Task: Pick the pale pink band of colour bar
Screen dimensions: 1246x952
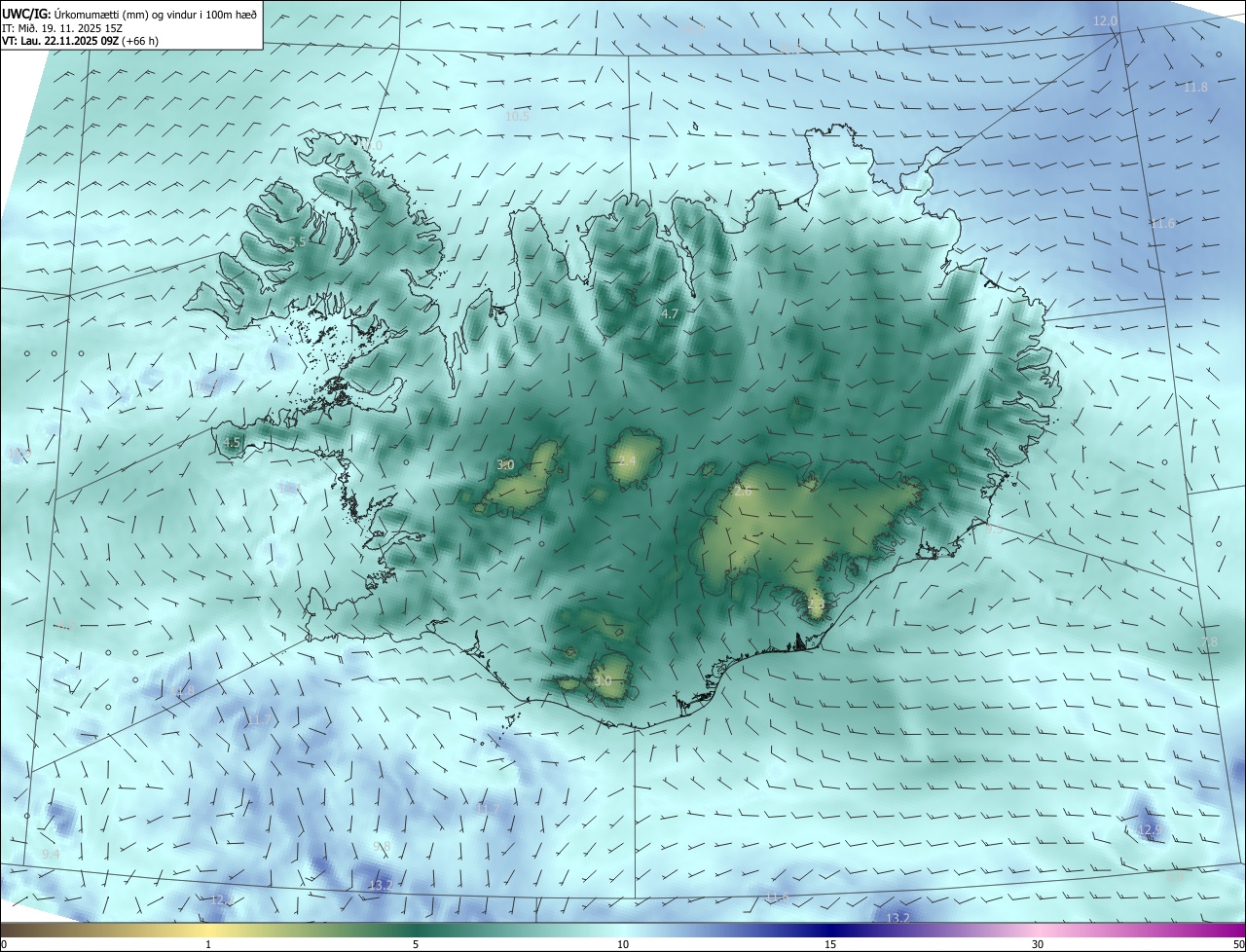Action: pyautogui.click(x=1038, y=930)
